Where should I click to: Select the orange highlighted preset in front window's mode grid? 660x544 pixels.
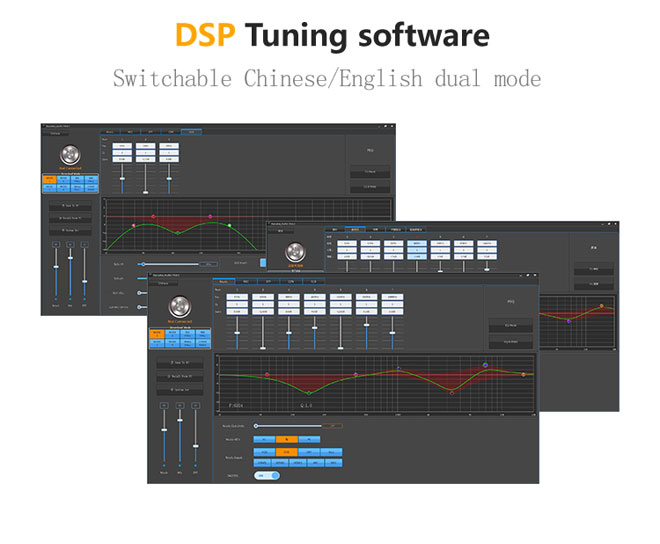157,334
